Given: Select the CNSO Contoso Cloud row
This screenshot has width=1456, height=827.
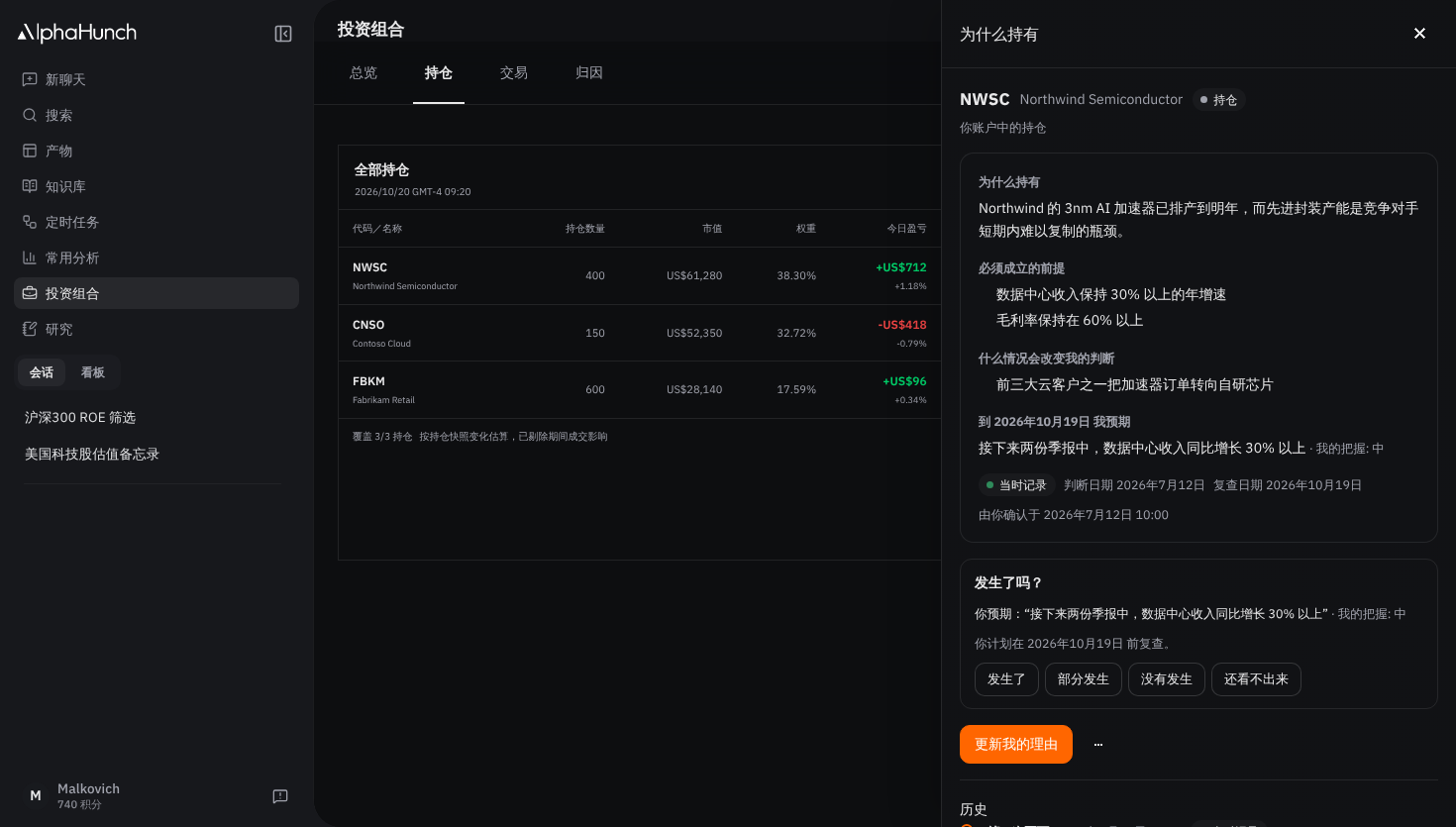Looking at the screenshot, I should pos(640,333).
